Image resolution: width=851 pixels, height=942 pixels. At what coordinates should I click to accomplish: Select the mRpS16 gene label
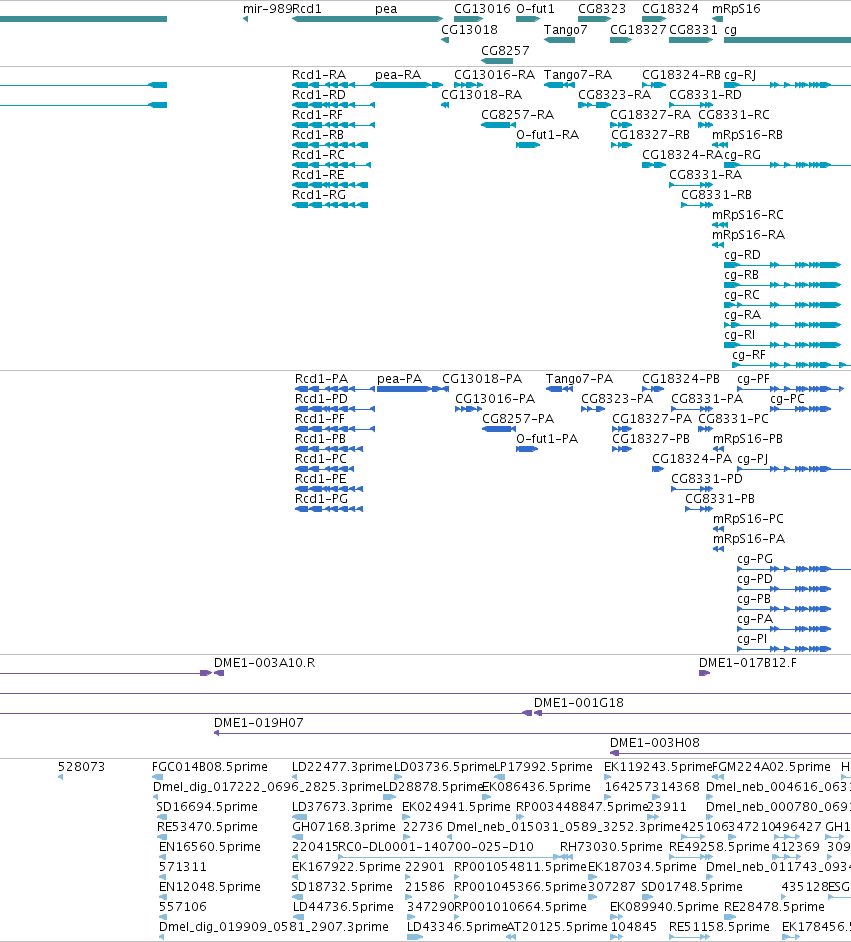pos(736,9)
